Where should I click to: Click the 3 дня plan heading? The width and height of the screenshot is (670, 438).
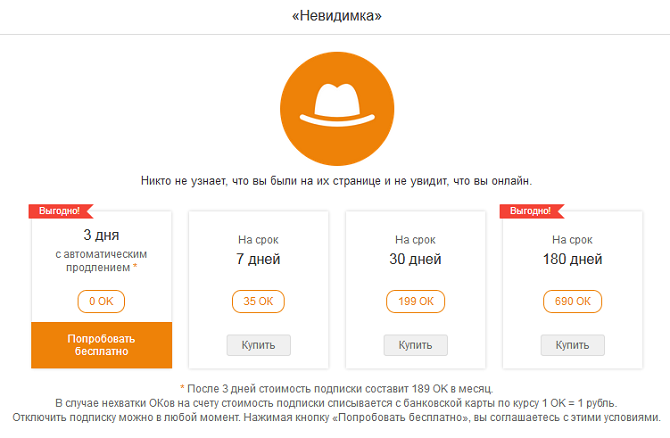pyautogui.click(x=101, y=235)
